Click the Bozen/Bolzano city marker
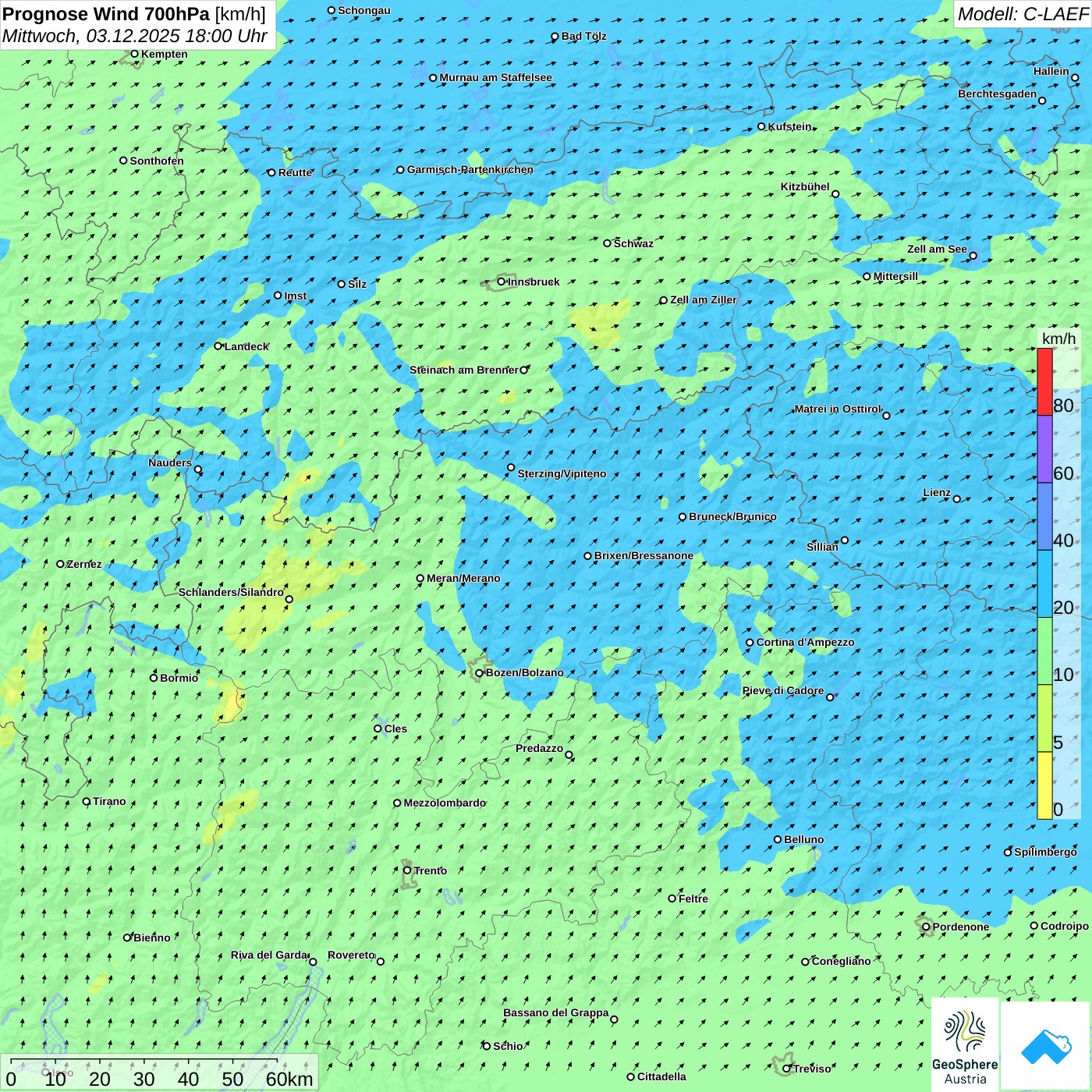 480,672
